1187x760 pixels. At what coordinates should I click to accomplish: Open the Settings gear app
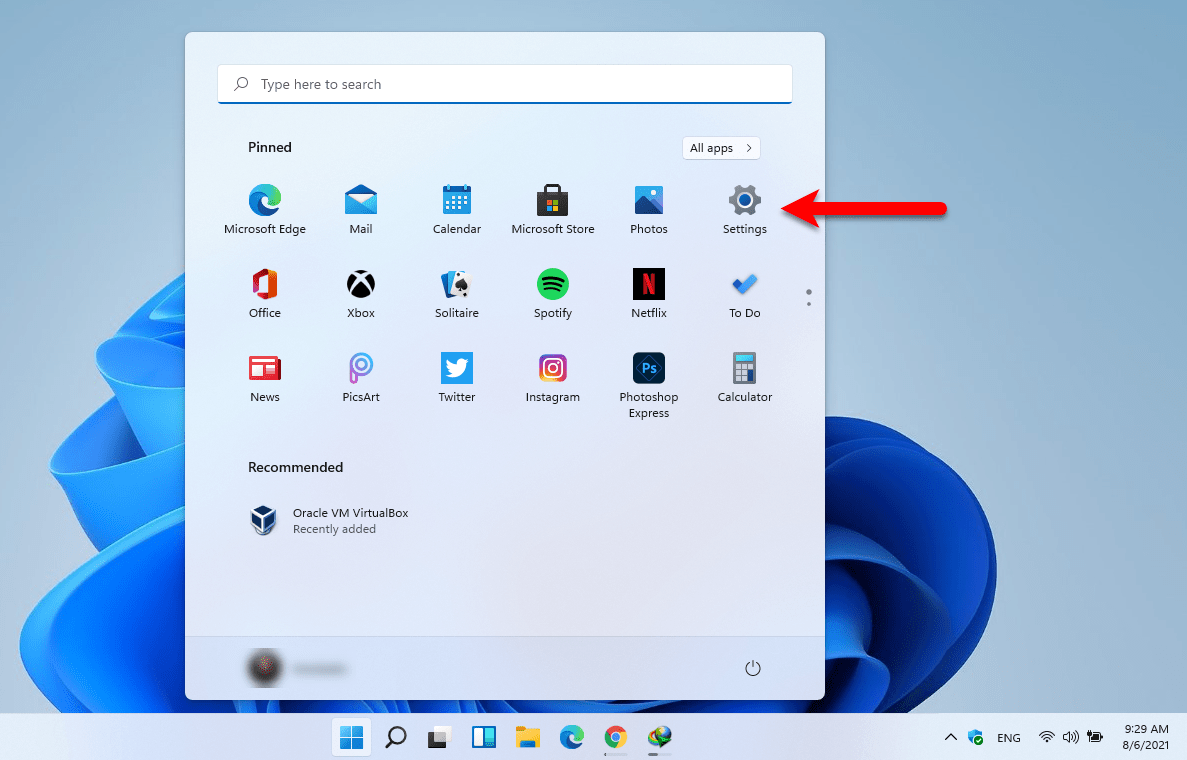(745, 210)
